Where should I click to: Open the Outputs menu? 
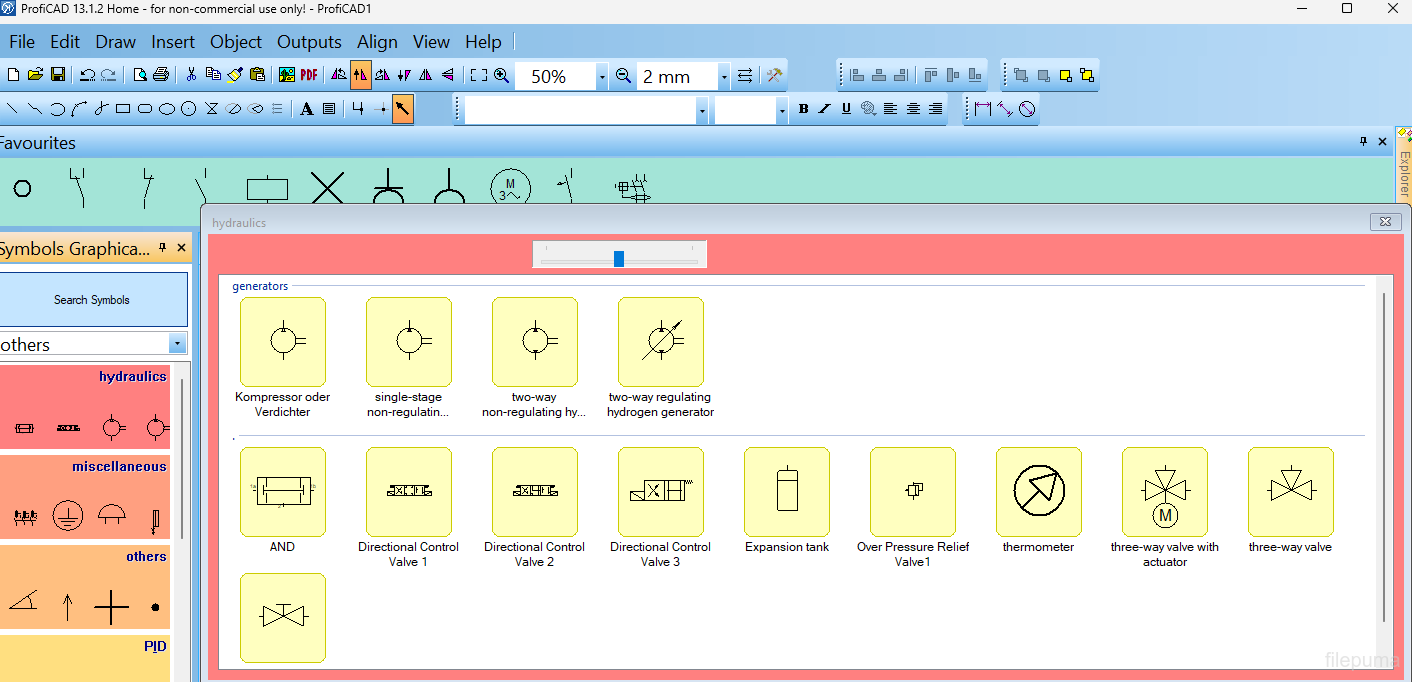coord(309,42)
